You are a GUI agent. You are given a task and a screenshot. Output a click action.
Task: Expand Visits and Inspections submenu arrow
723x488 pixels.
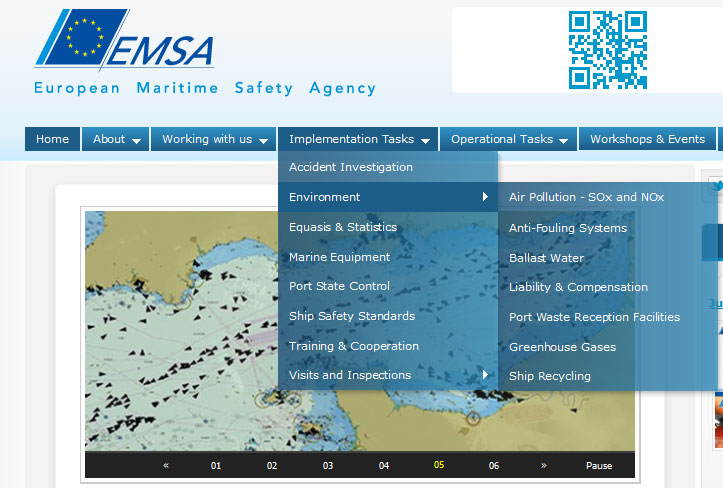coord(485,375)
